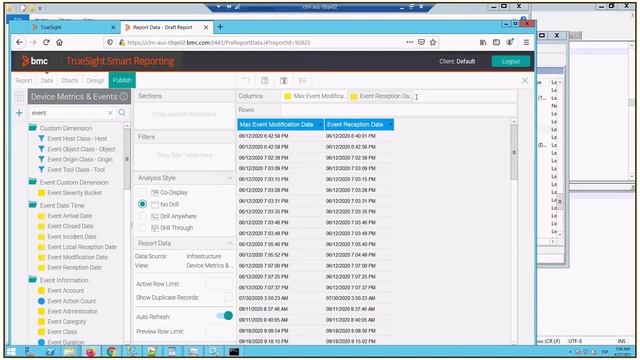Open Firefox from the taskbar

click(x=91, y=351)
